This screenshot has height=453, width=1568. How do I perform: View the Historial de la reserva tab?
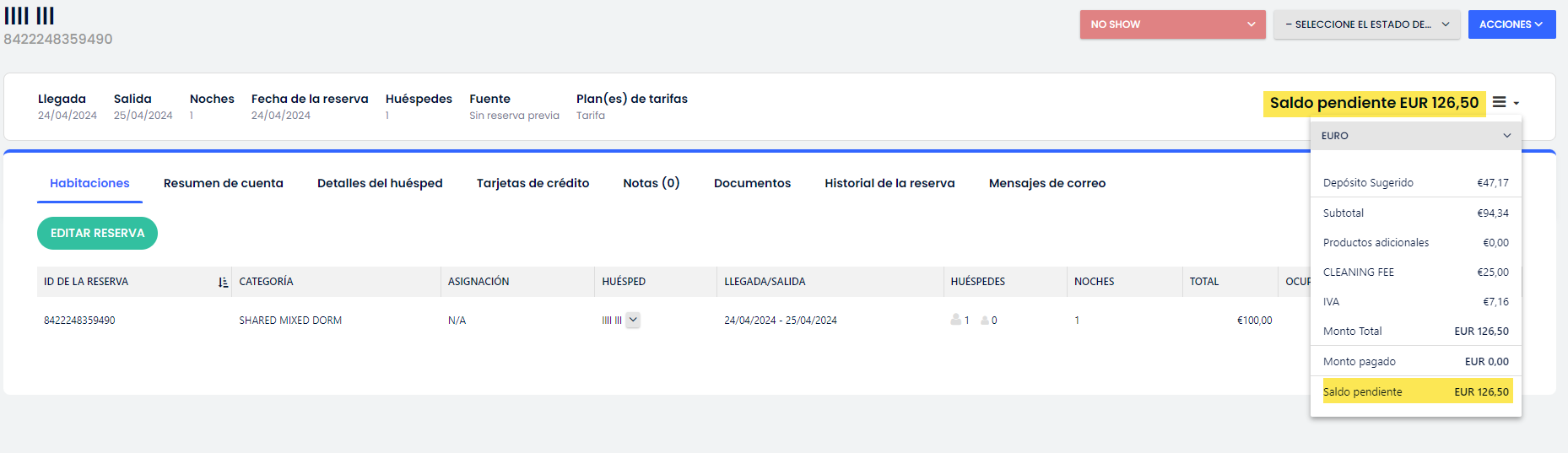889,183
